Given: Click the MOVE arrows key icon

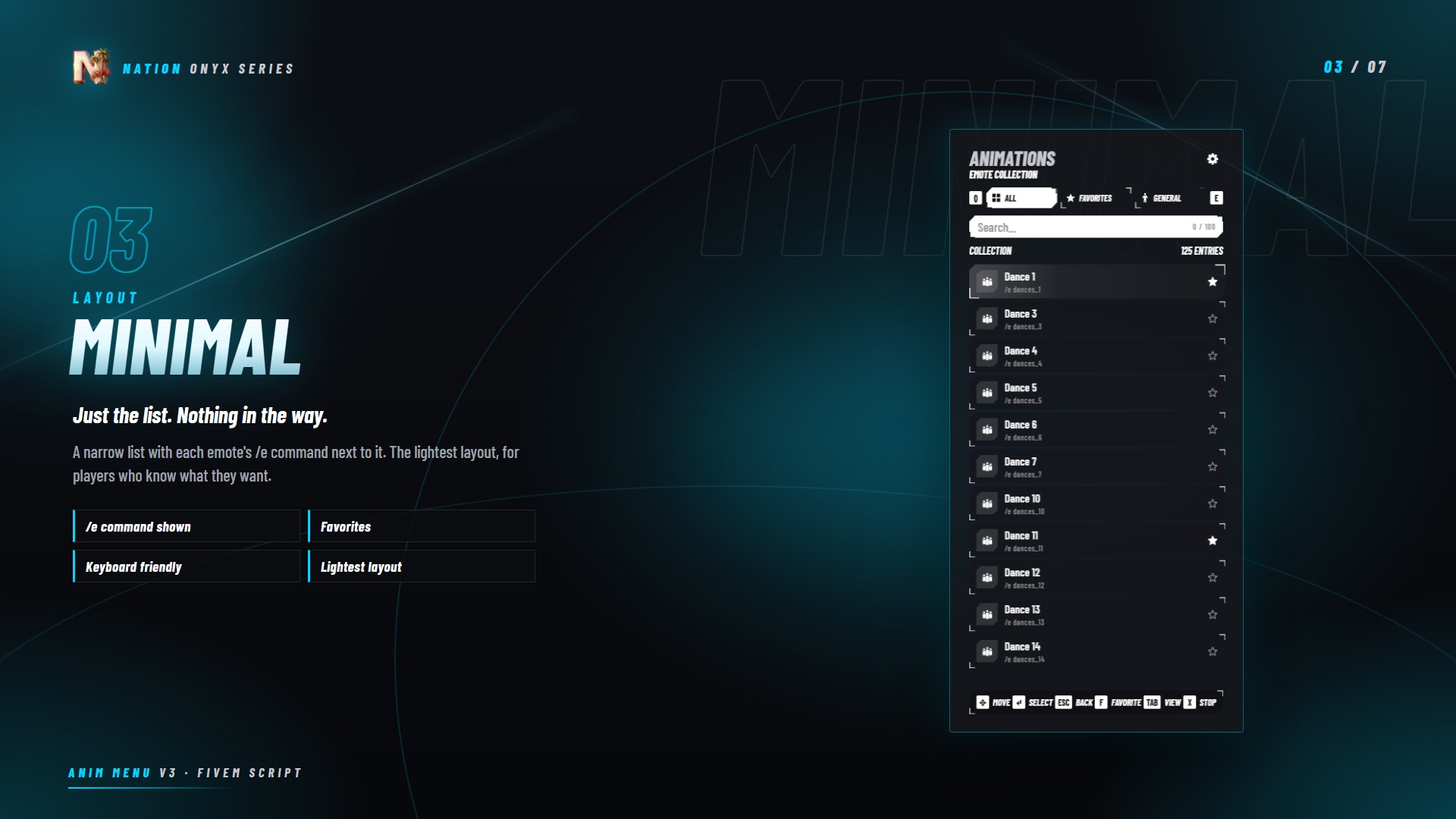Looking at the screenshot, I should (x=983, y=702).
